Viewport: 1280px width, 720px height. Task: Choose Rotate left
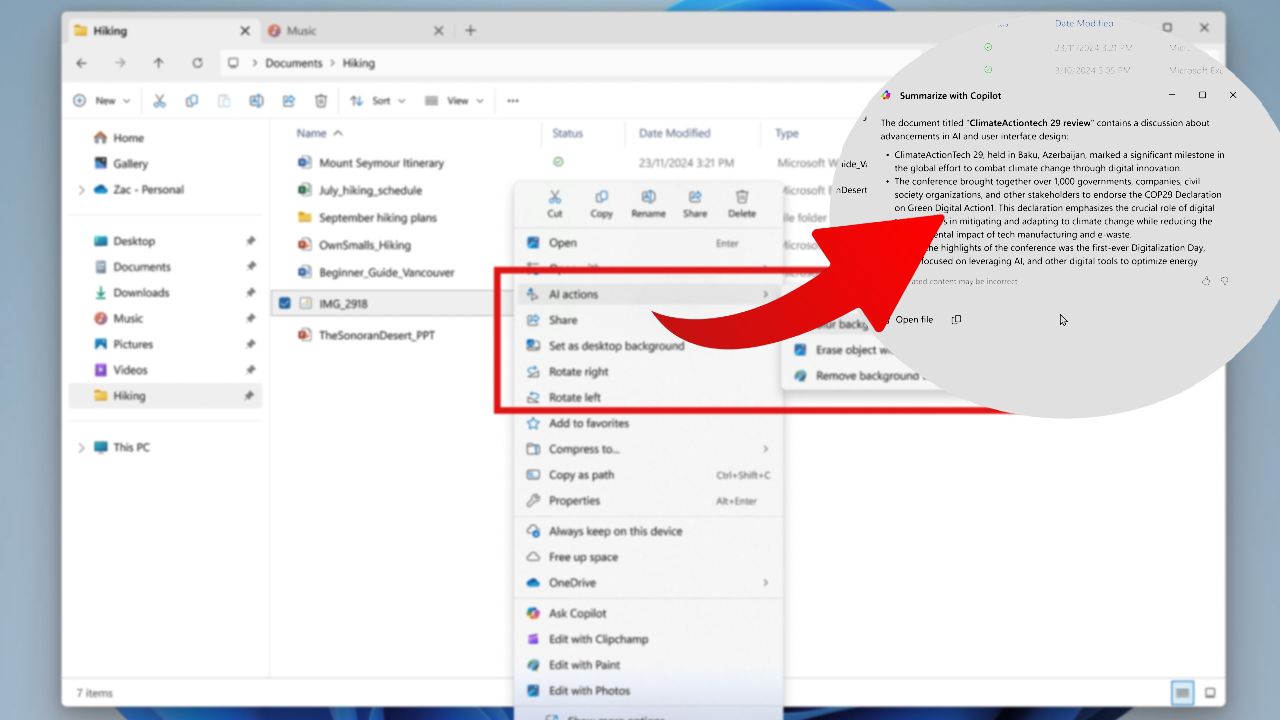click(x=647, y=398)
